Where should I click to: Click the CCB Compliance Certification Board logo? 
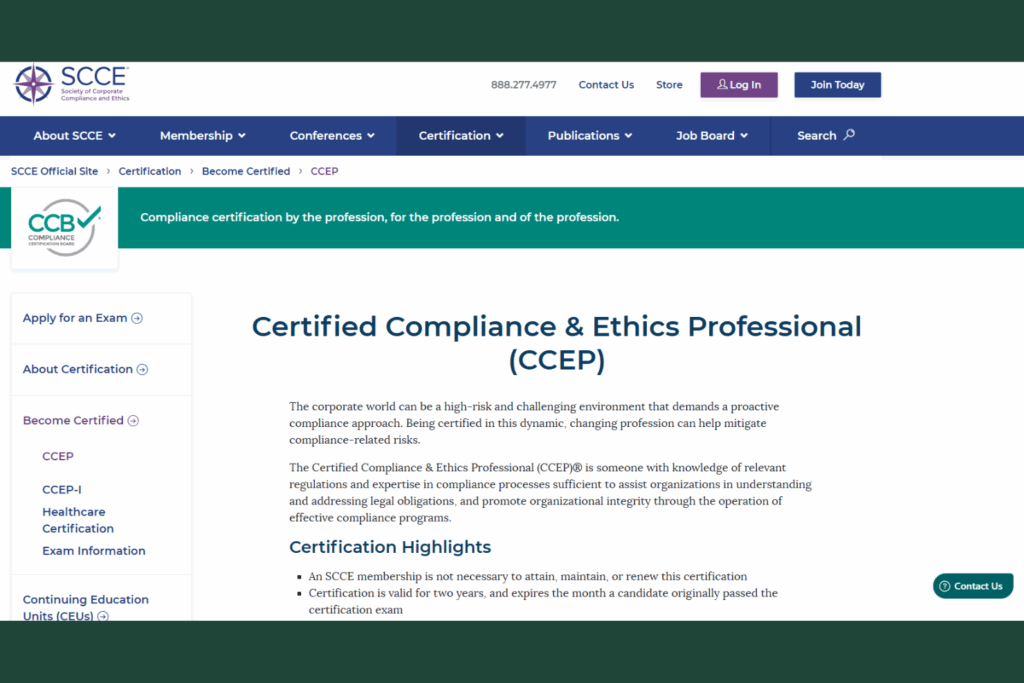coord(64,227)
